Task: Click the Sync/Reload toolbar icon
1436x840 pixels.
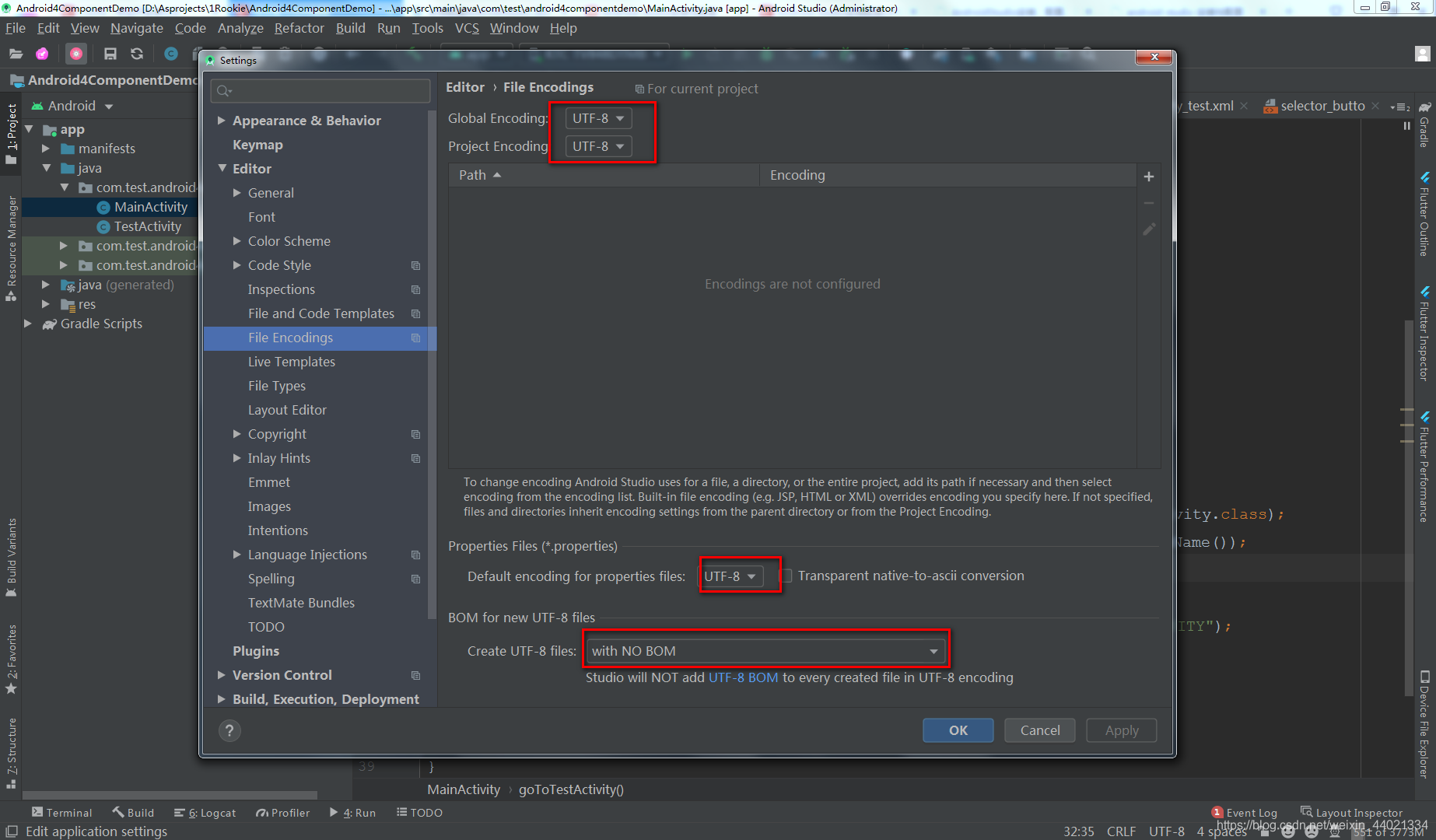Action: pyautogui.click(x=137, y=54)
